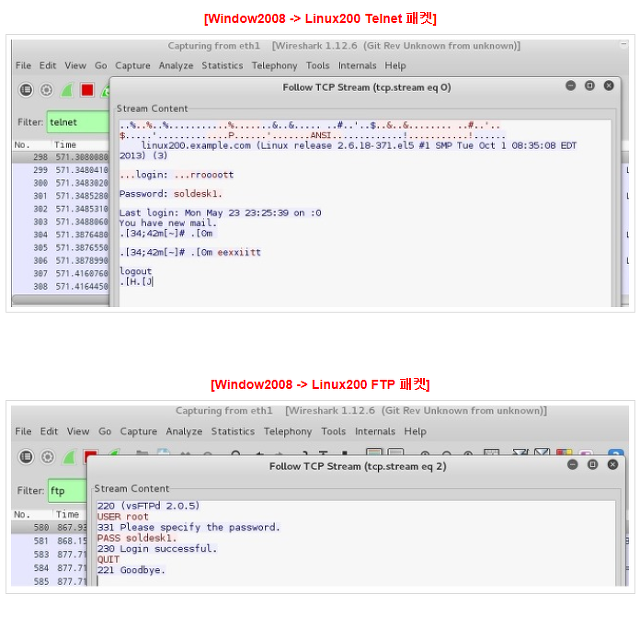Select packet row 585 in ftp list

49,581
